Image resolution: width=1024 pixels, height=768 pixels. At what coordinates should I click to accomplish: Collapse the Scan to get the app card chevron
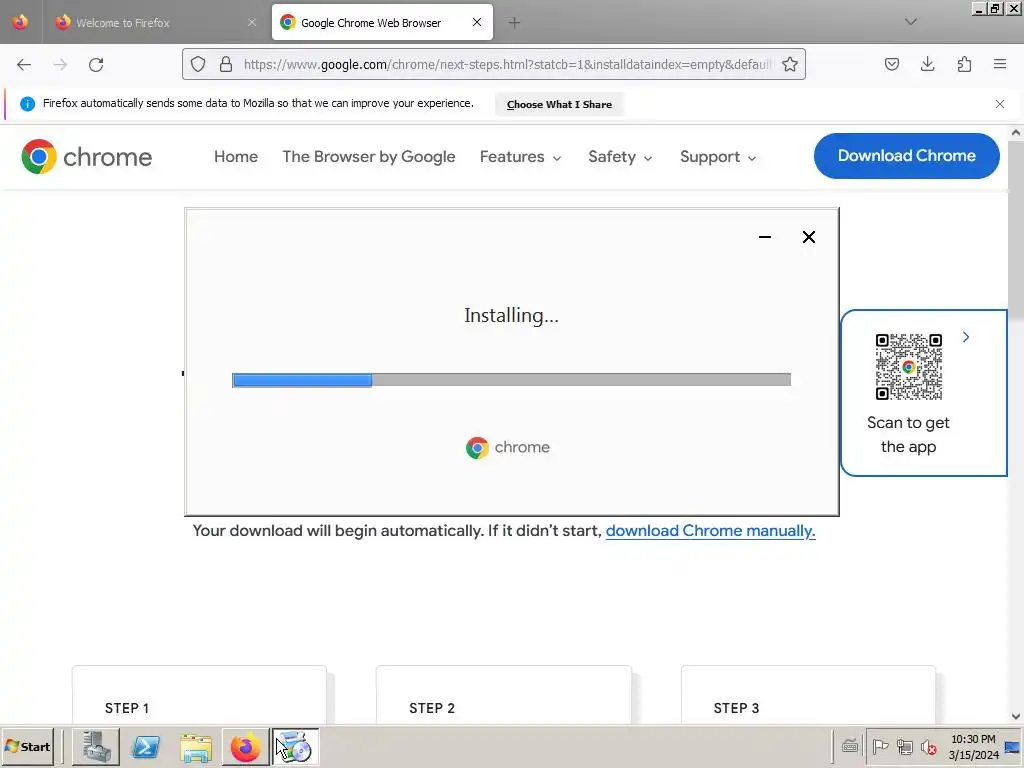click(966, 337)
